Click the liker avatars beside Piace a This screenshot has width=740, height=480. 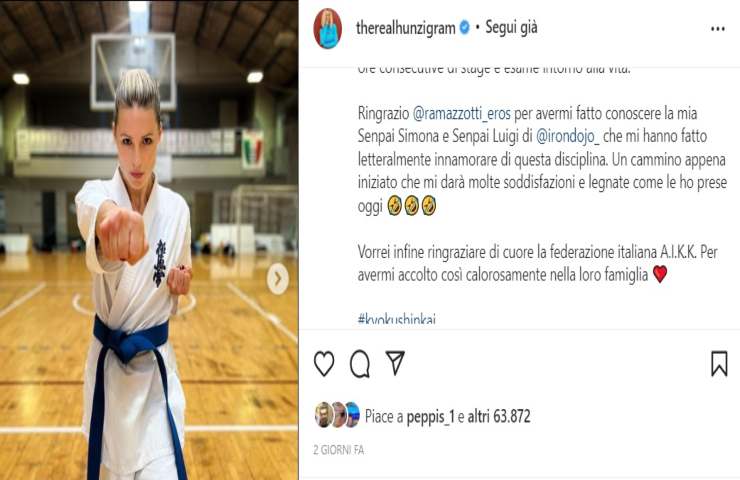(x=337, y=415)
